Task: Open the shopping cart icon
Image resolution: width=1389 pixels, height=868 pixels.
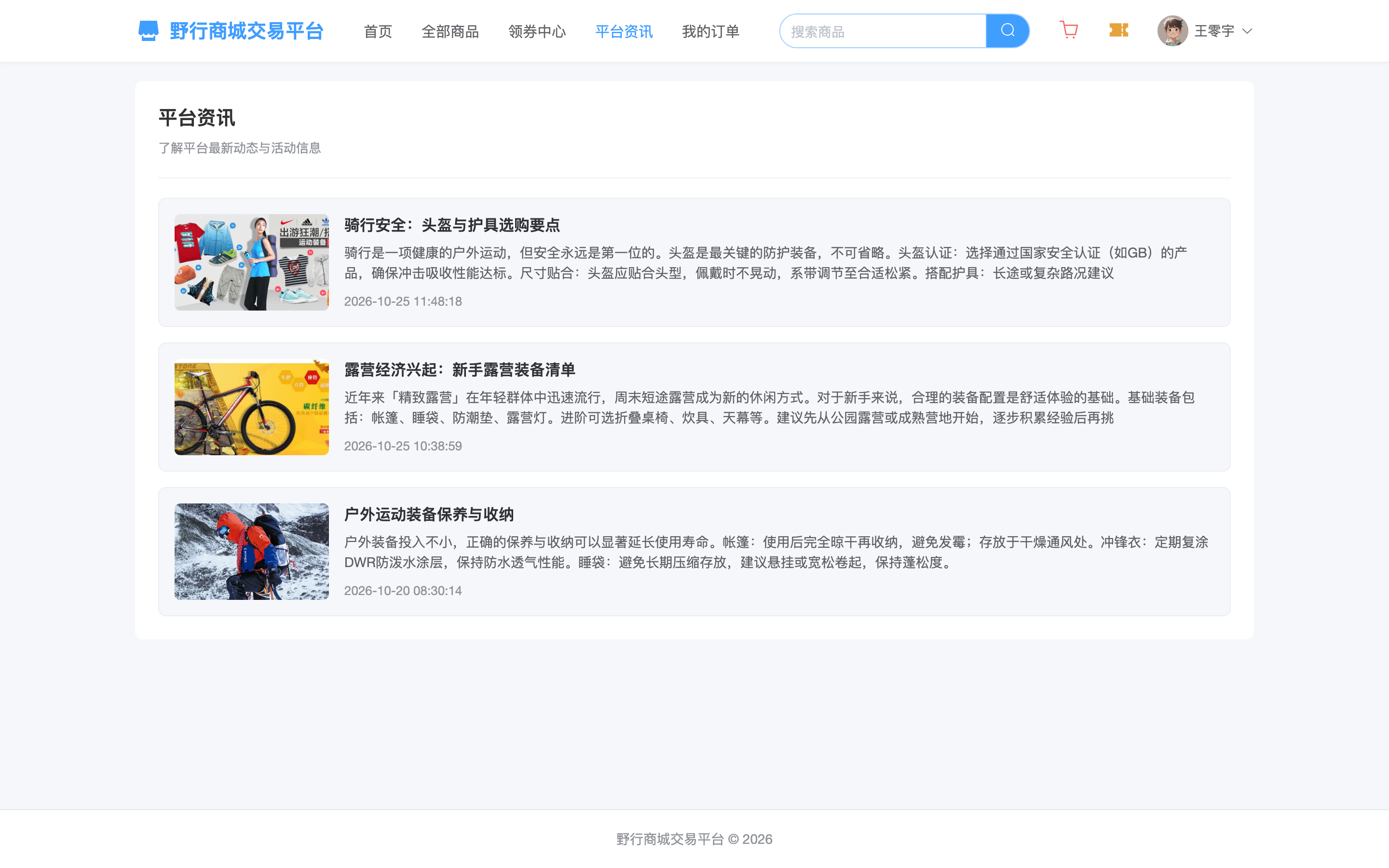Action: pyautogui.click(x=1069, y=30)
